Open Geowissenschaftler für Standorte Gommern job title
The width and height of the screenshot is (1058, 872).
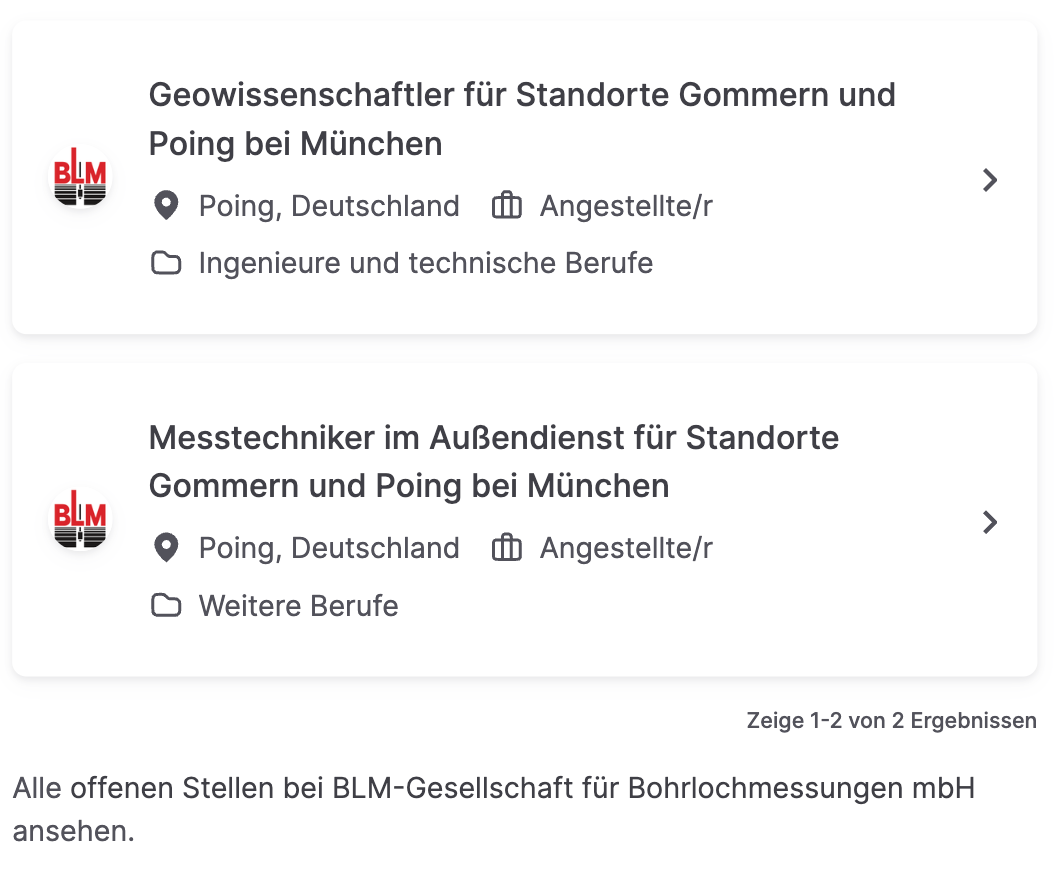(x=522, y=119)
